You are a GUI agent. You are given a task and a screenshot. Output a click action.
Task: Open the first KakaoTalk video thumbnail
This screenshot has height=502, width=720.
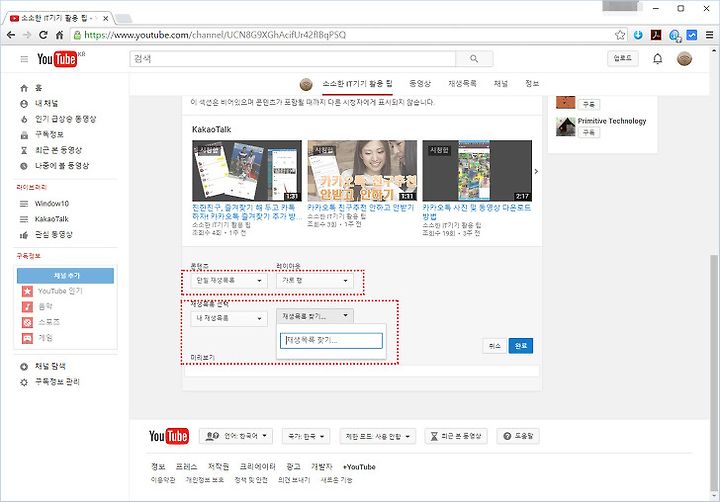(247, 170)
